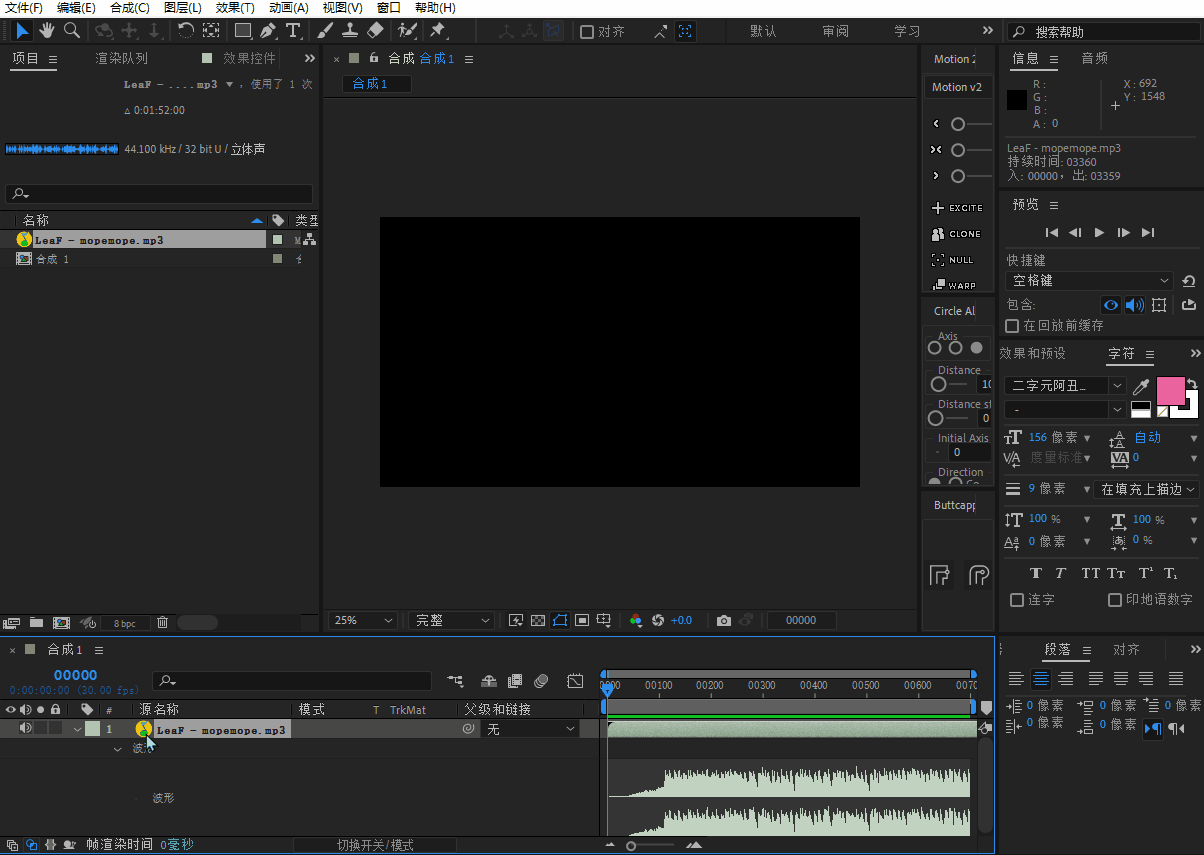
Task: Open the 空格键 shortcut dropdown
Action: point(1088,281)
